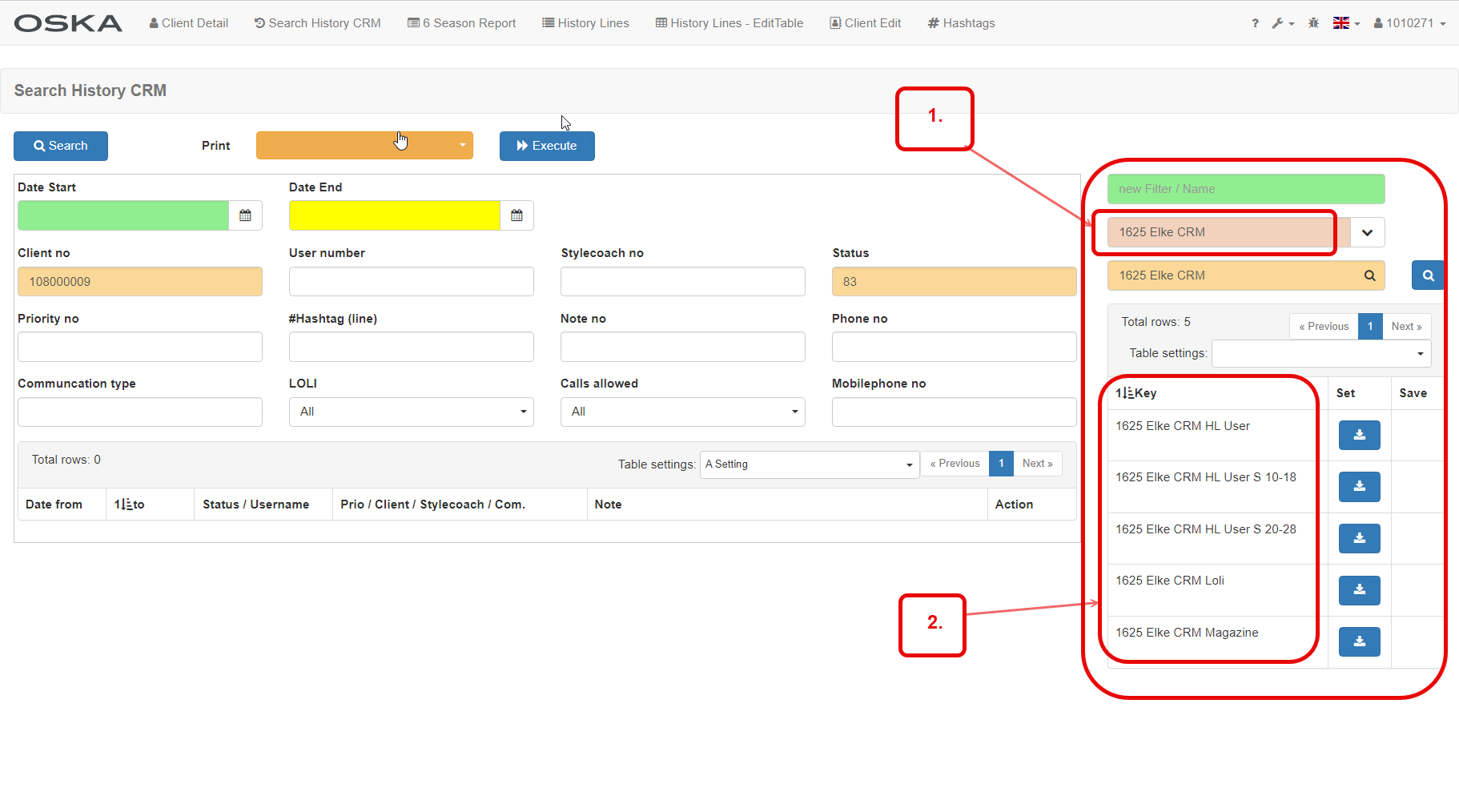Open the filter panel Table settings dropdown
Viewport: 1459px width, 812px height.
1321,353
